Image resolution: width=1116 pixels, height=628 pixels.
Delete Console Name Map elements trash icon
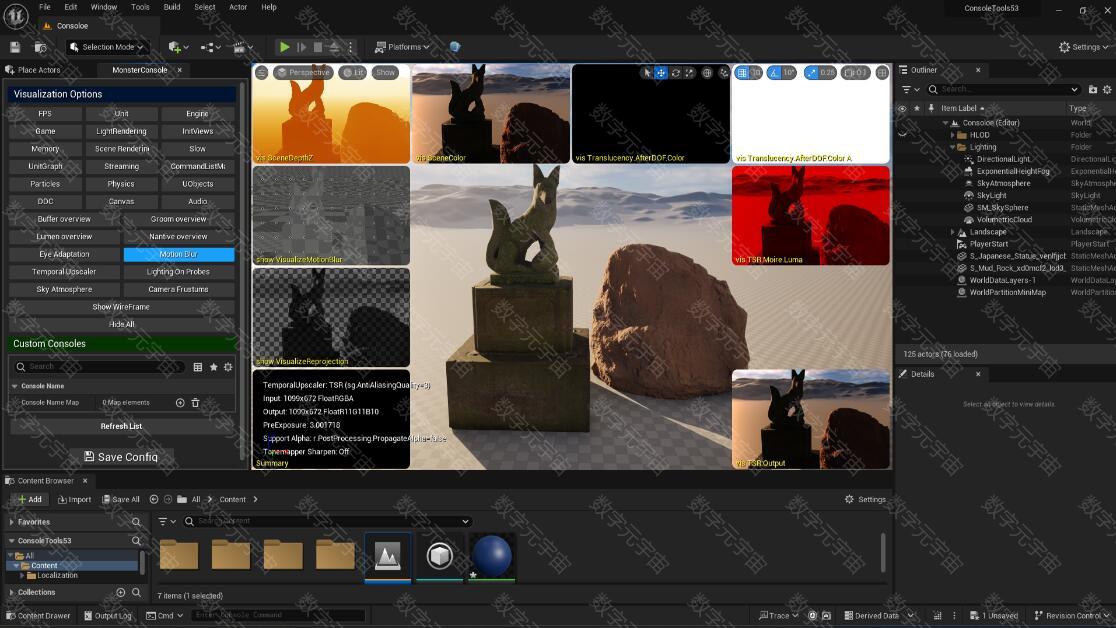196,403
